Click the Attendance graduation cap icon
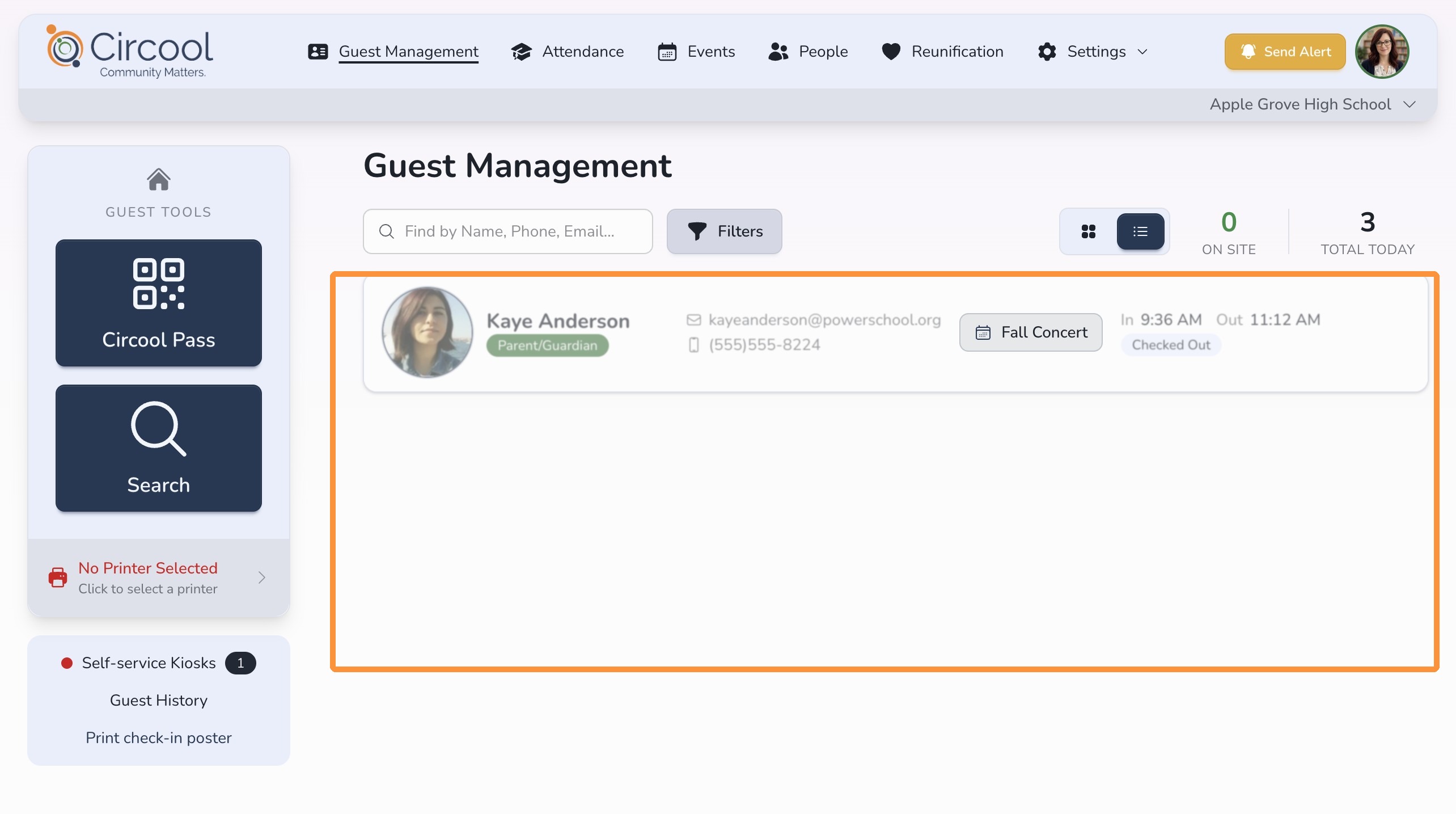The height and width of the screenshot is (814, 1456). [x=521, y=52]
